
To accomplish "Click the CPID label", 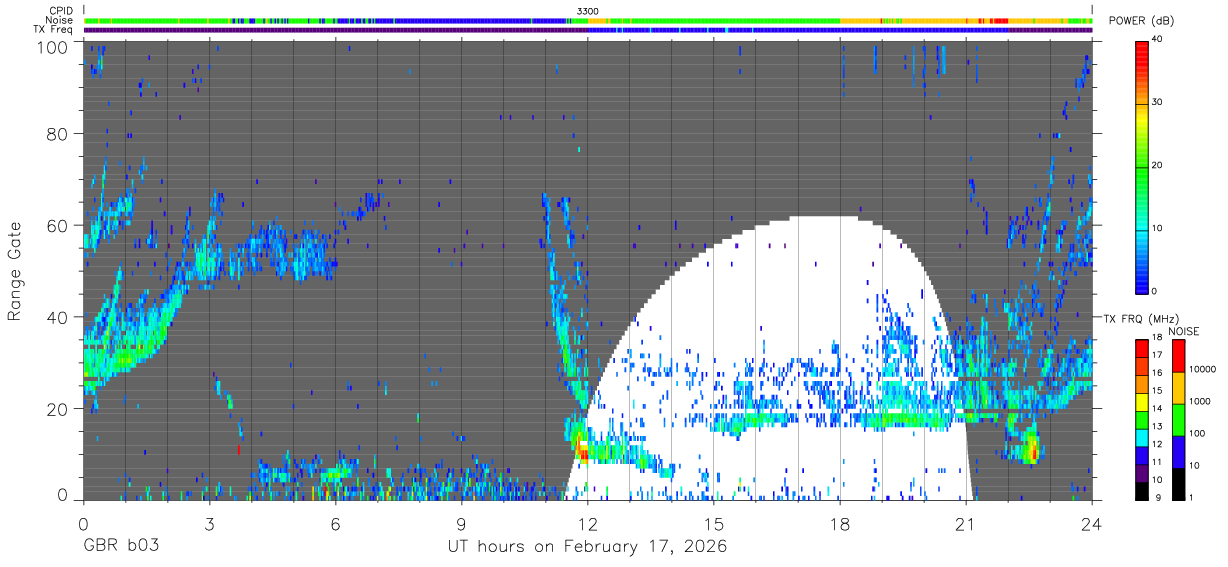I will click(61, 10).
